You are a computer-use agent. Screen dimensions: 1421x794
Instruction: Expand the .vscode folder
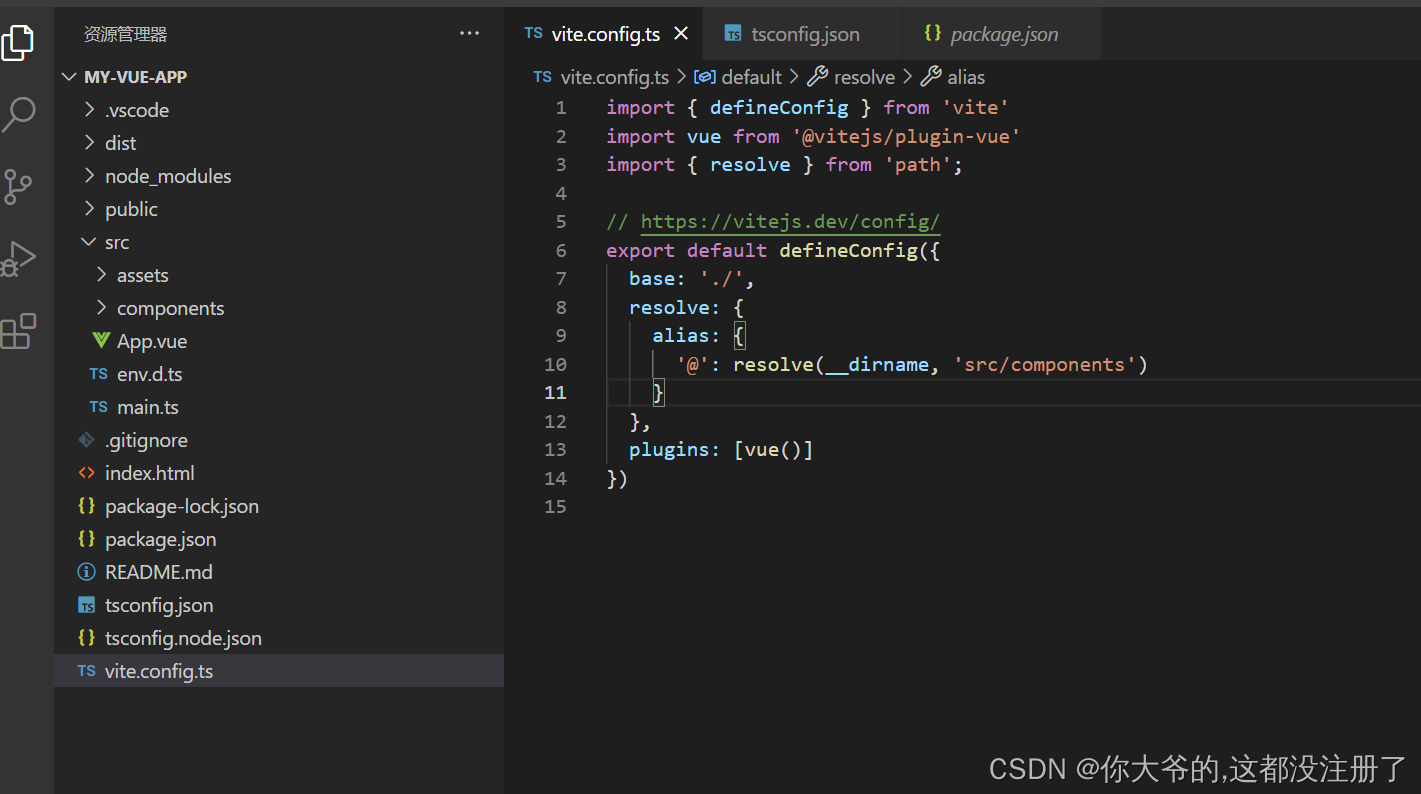90,110
